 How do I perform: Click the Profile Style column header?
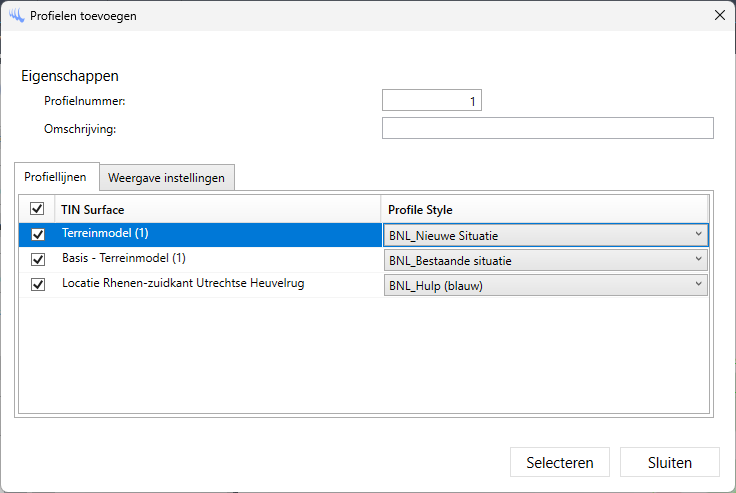[545, 209]
